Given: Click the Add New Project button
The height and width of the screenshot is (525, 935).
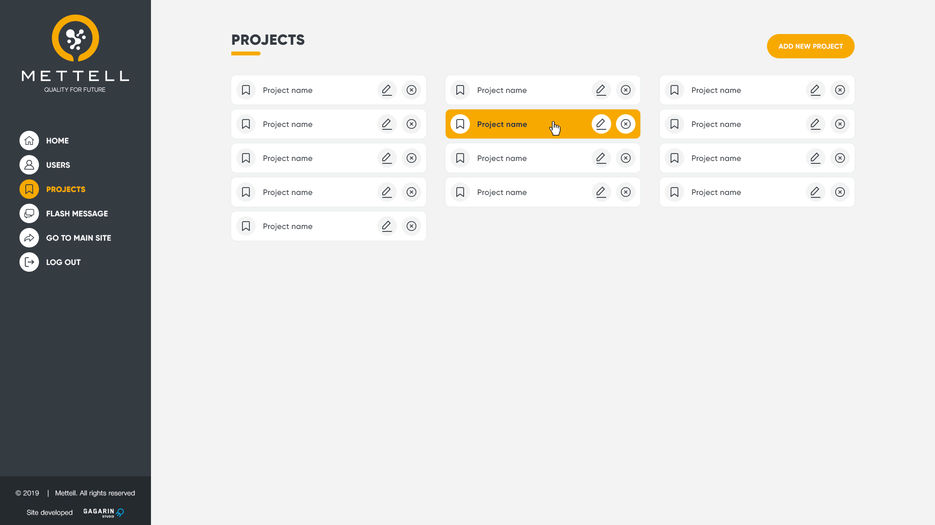Looking at the screenshot, I should coord(810,46).
